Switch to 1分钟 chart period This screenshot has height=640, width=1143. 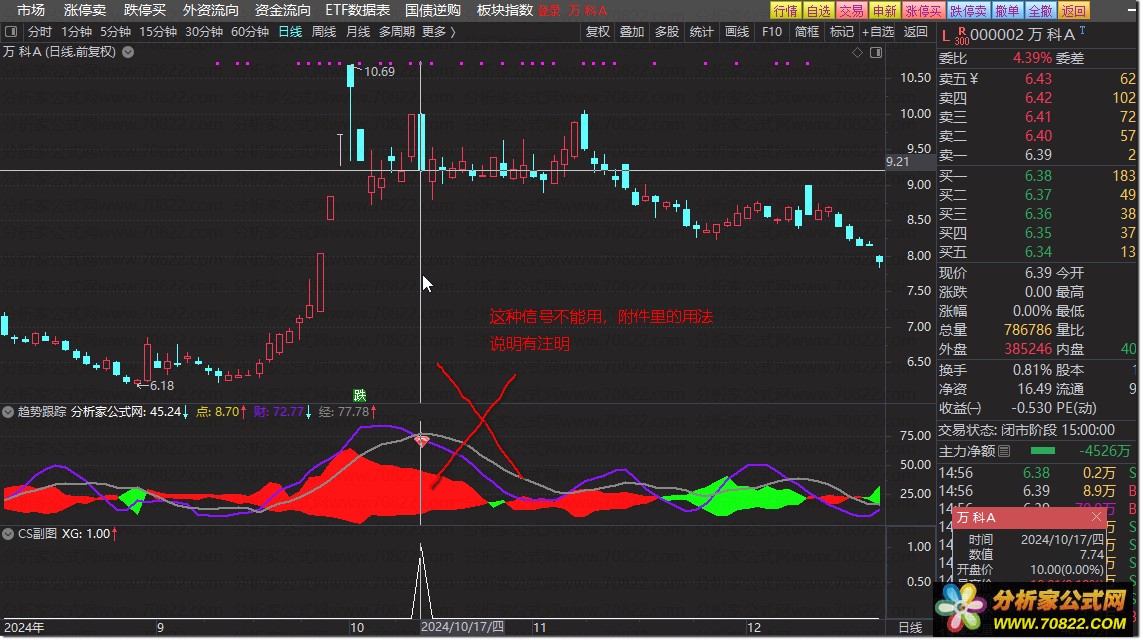(x=76, y=32)
